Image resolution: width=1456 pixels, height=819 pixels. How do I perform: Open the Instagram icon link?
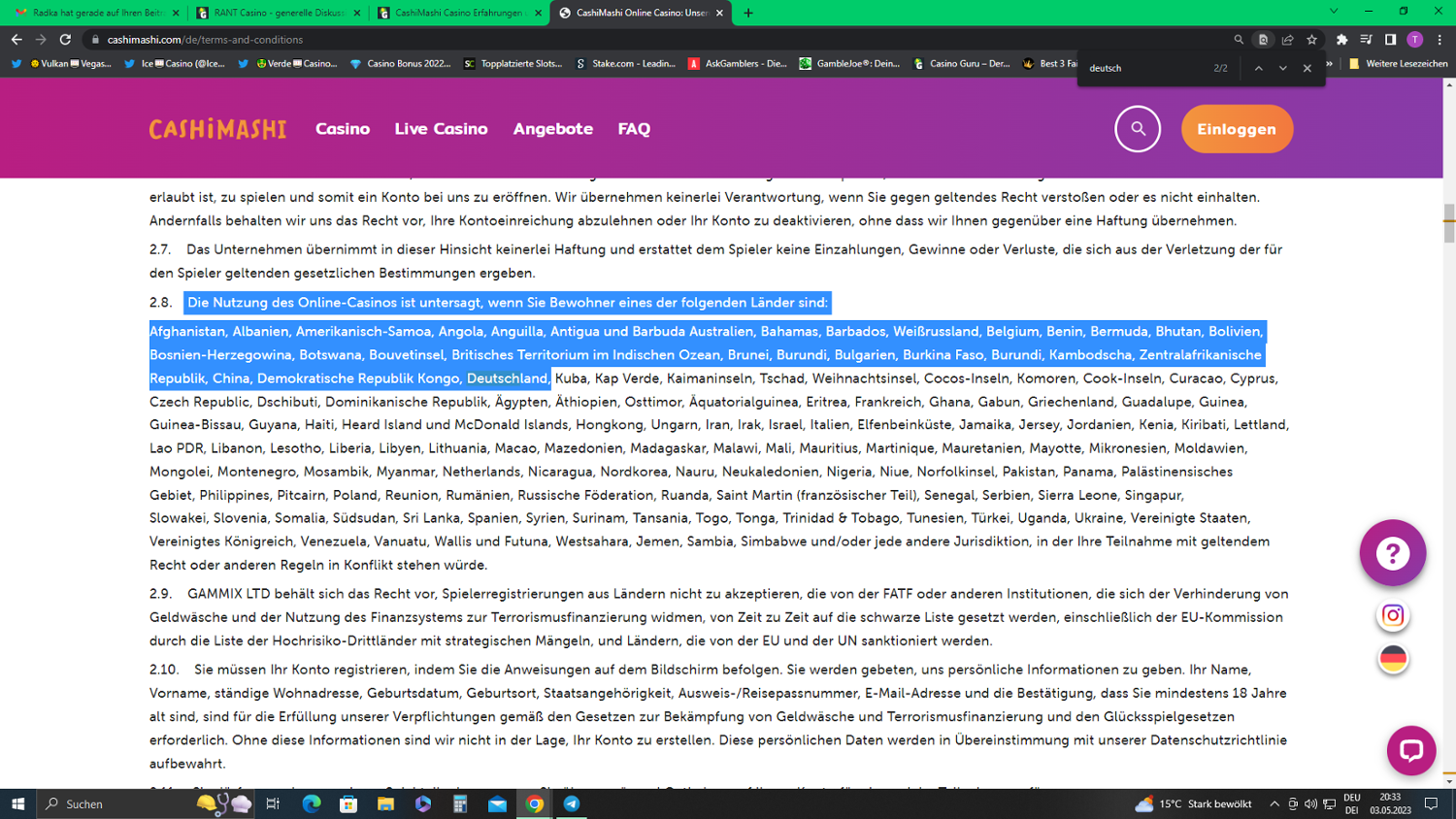pos(1393,615)
